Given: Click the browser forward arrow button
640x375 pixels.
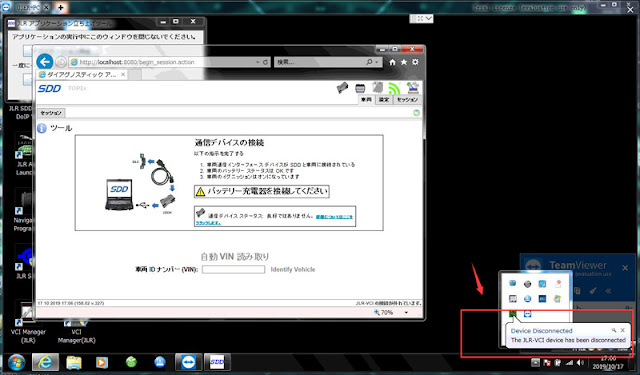Looking at the screenshot, I should tap(61, 62).
